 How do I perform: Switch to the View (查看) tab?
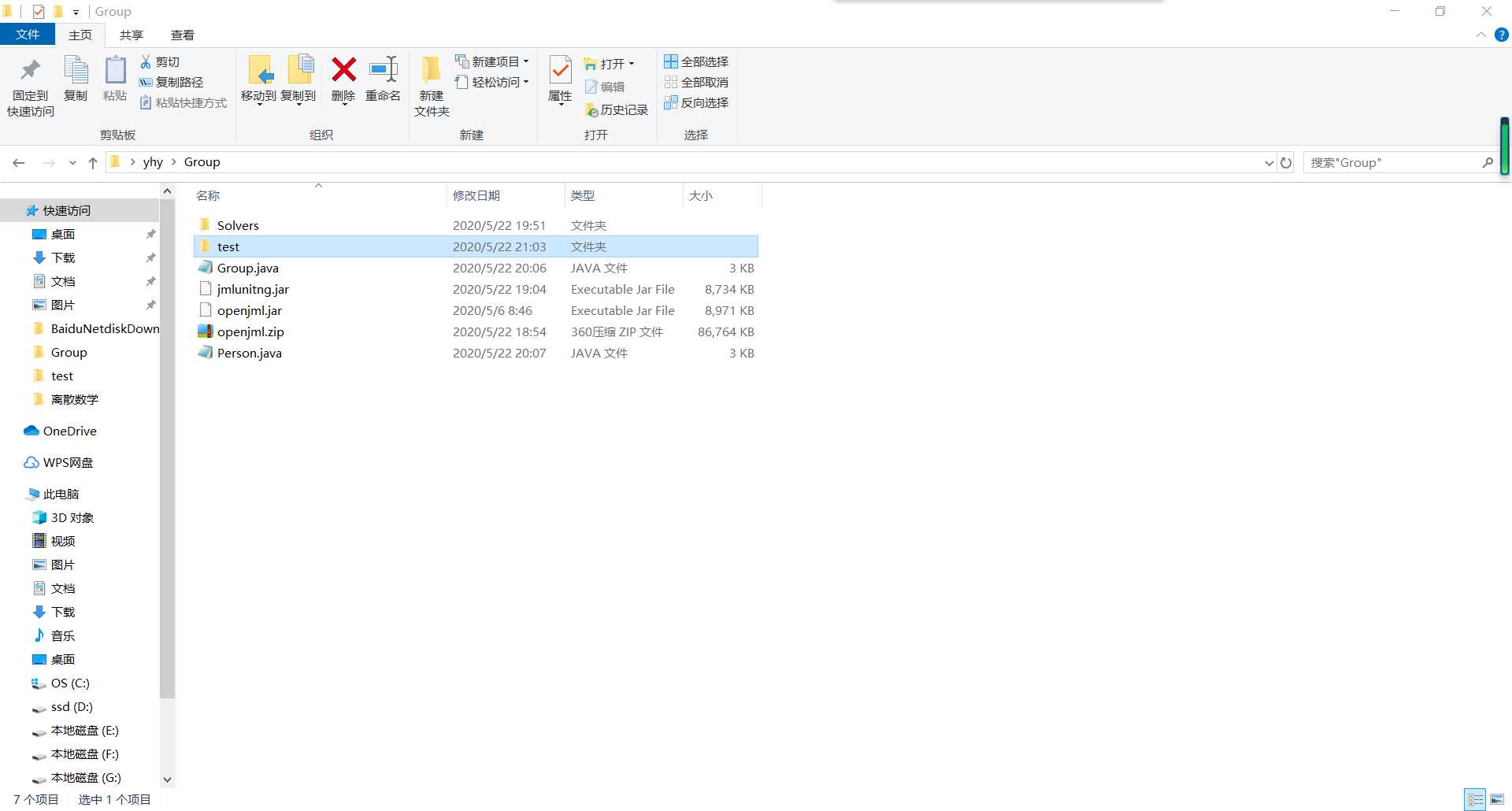[x=183, y=35]
